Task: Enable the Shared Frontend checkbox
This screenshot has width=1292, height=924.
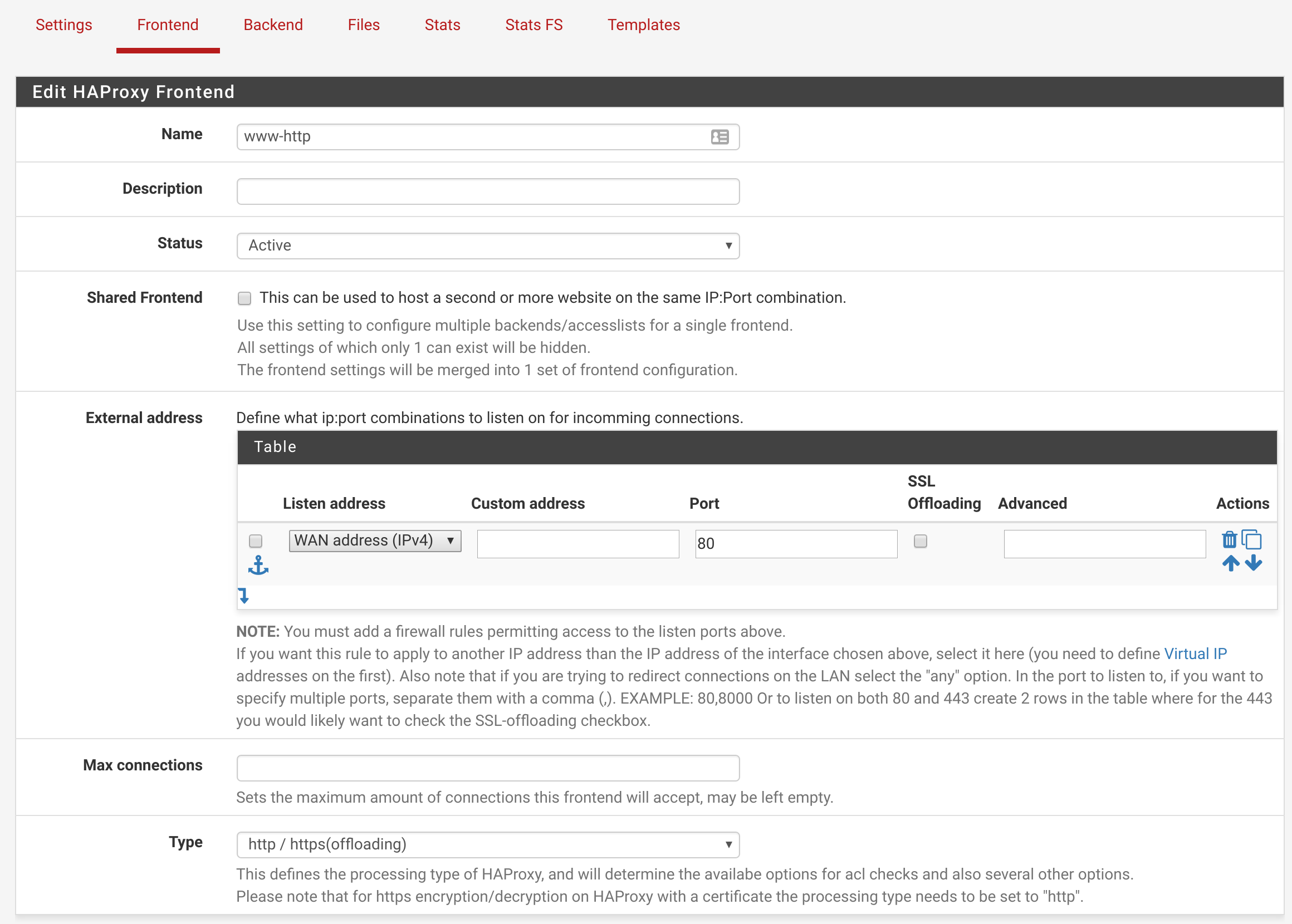Action: tap(244, 298)
